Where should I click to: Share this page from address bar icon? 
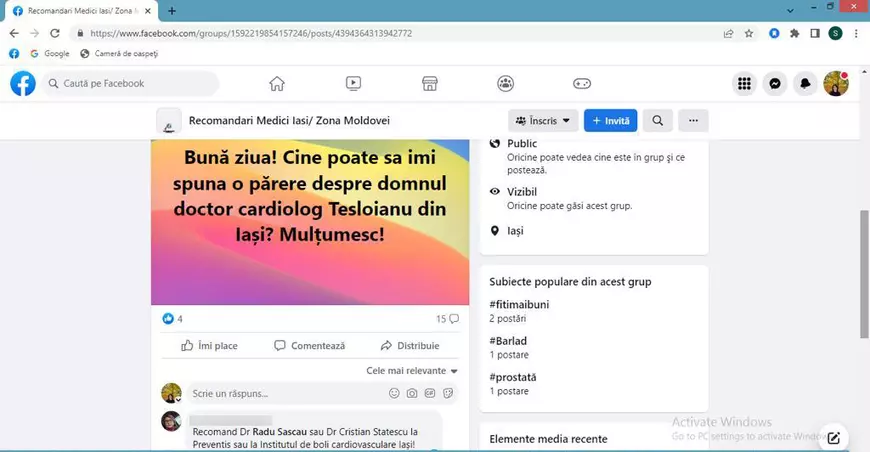(x=729, y=33)
